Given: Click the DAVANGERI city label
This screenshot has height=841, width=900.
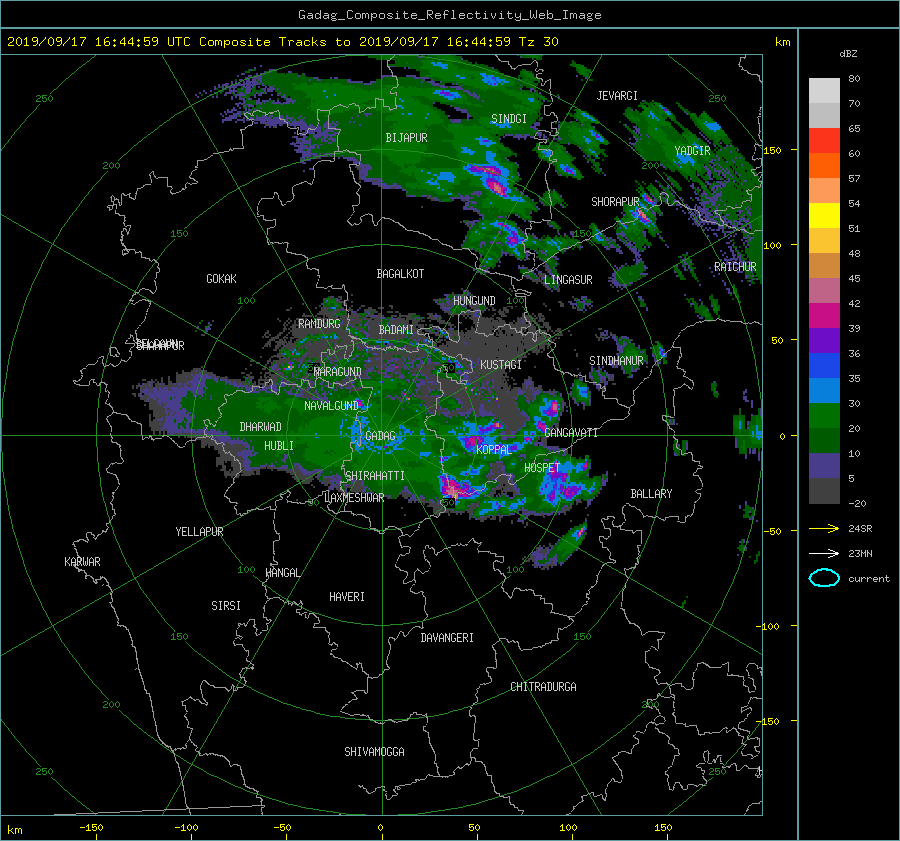Looking at the screenshot, I should coord(447,638).
